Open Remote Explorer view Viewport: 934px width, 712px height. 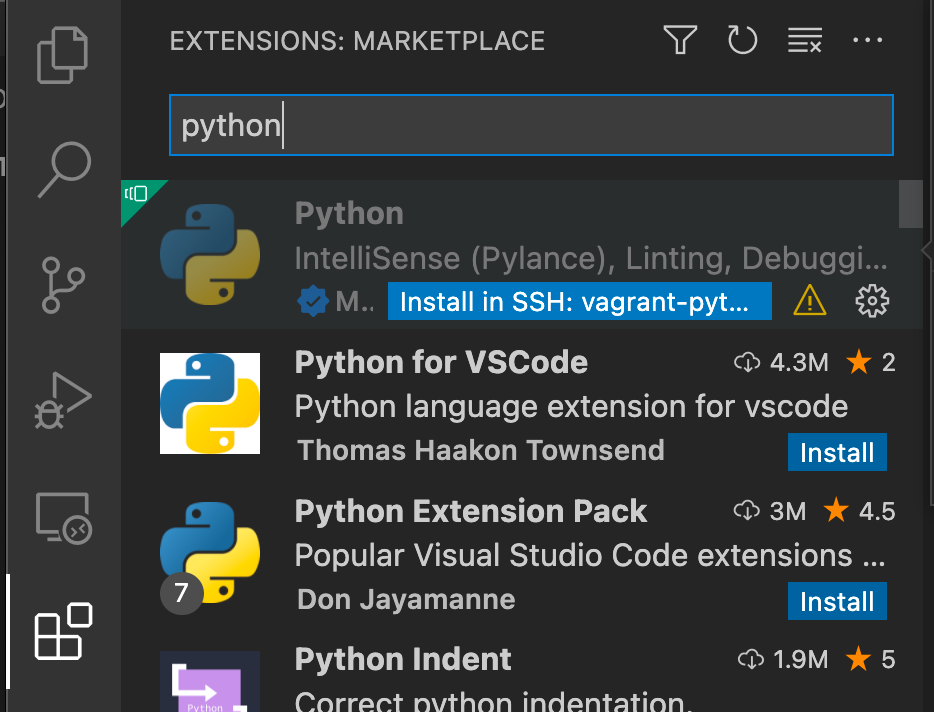coord(63,518)
